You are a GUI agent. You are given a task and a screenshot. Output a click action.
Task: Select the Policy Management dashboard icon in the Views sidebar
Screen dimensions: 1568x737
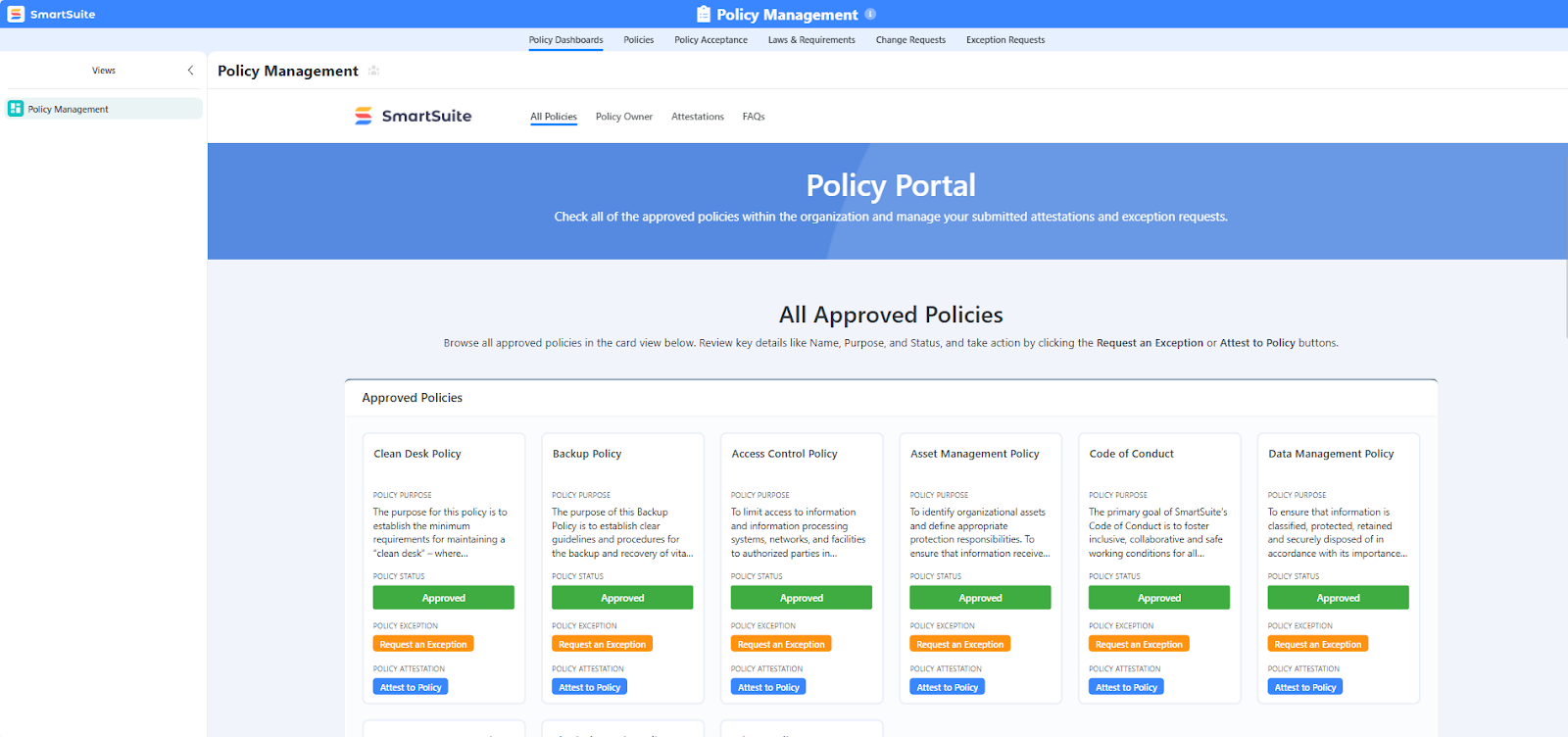[16, 109]
